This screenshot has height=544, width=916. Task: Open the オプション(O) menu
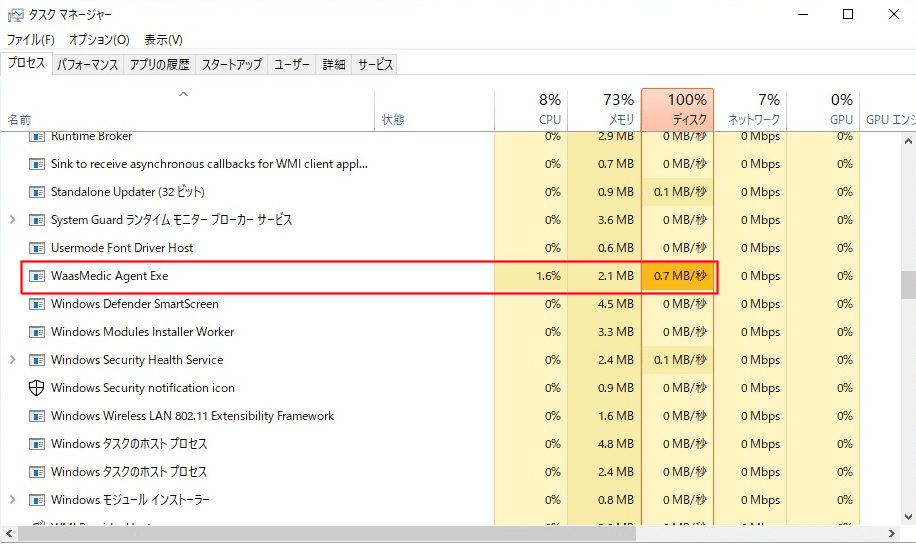coord(99,40)
